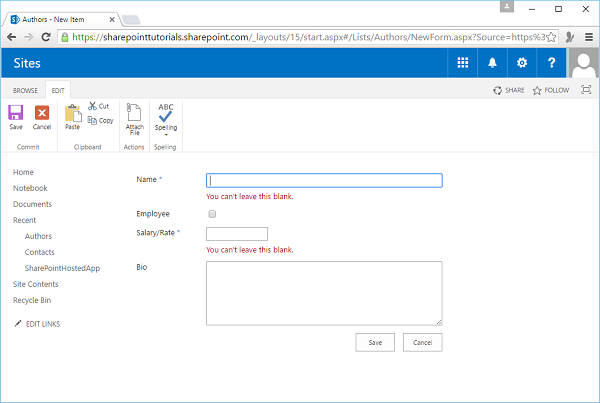Open the notifications bell
This screenshot has width=600, height=403.
tap(492, 63)
